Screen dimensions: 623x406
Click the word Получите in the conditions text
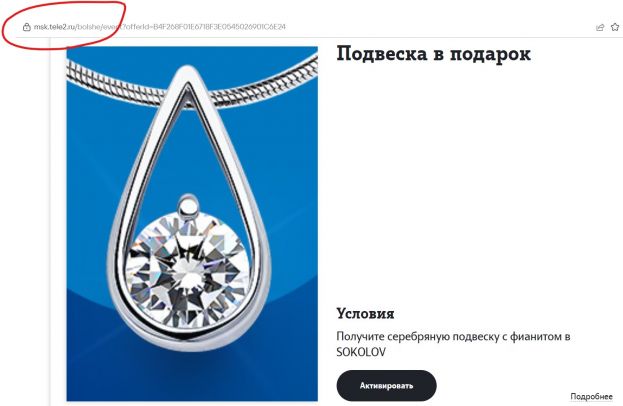tap(360, 336)
